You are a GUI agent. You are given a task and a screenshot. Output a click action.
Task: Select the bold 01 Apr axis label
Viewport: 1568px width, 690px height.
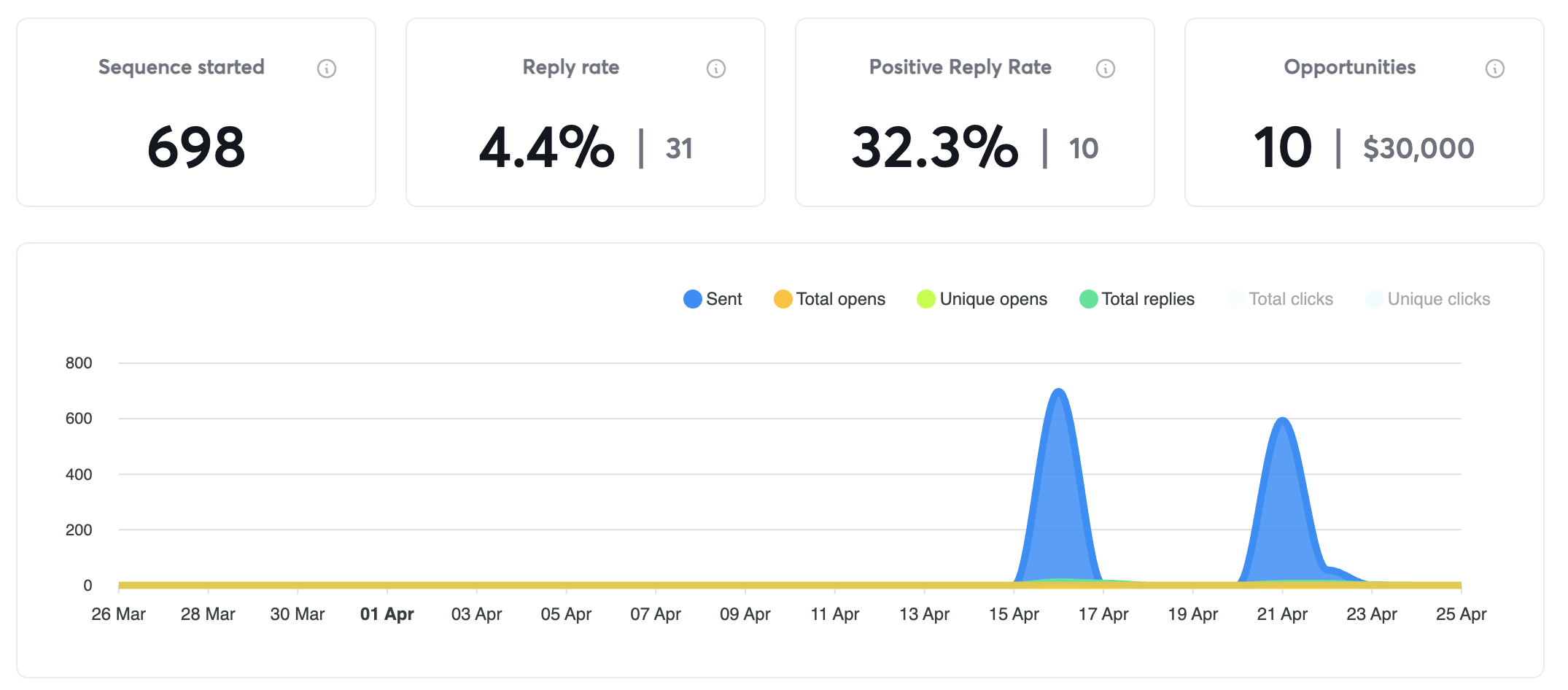click(x=387, y=613)
